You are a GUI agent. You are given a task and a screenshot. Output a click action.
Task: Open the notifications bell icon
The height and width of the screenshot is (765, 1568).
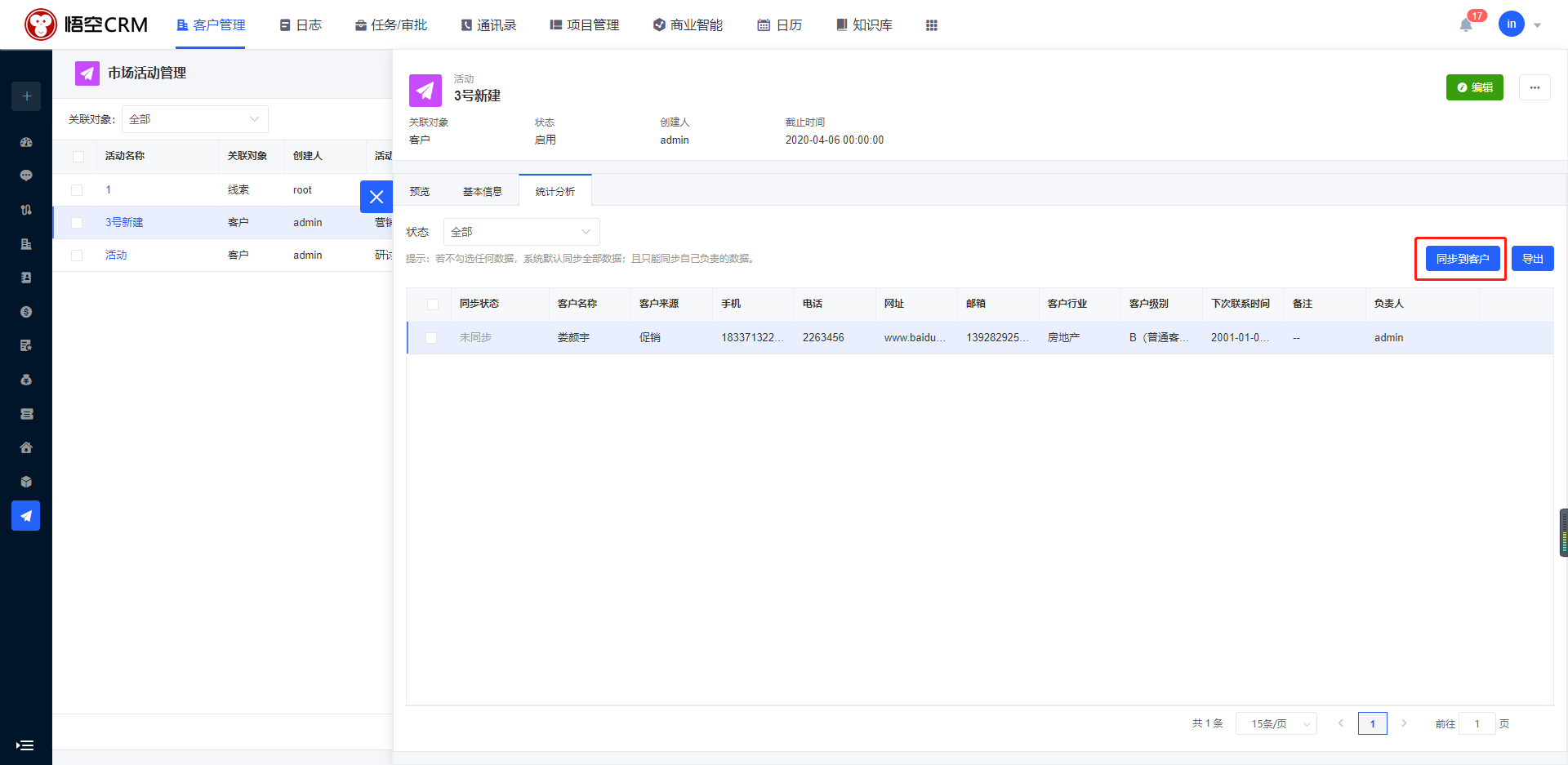[x=1466, y=25]
